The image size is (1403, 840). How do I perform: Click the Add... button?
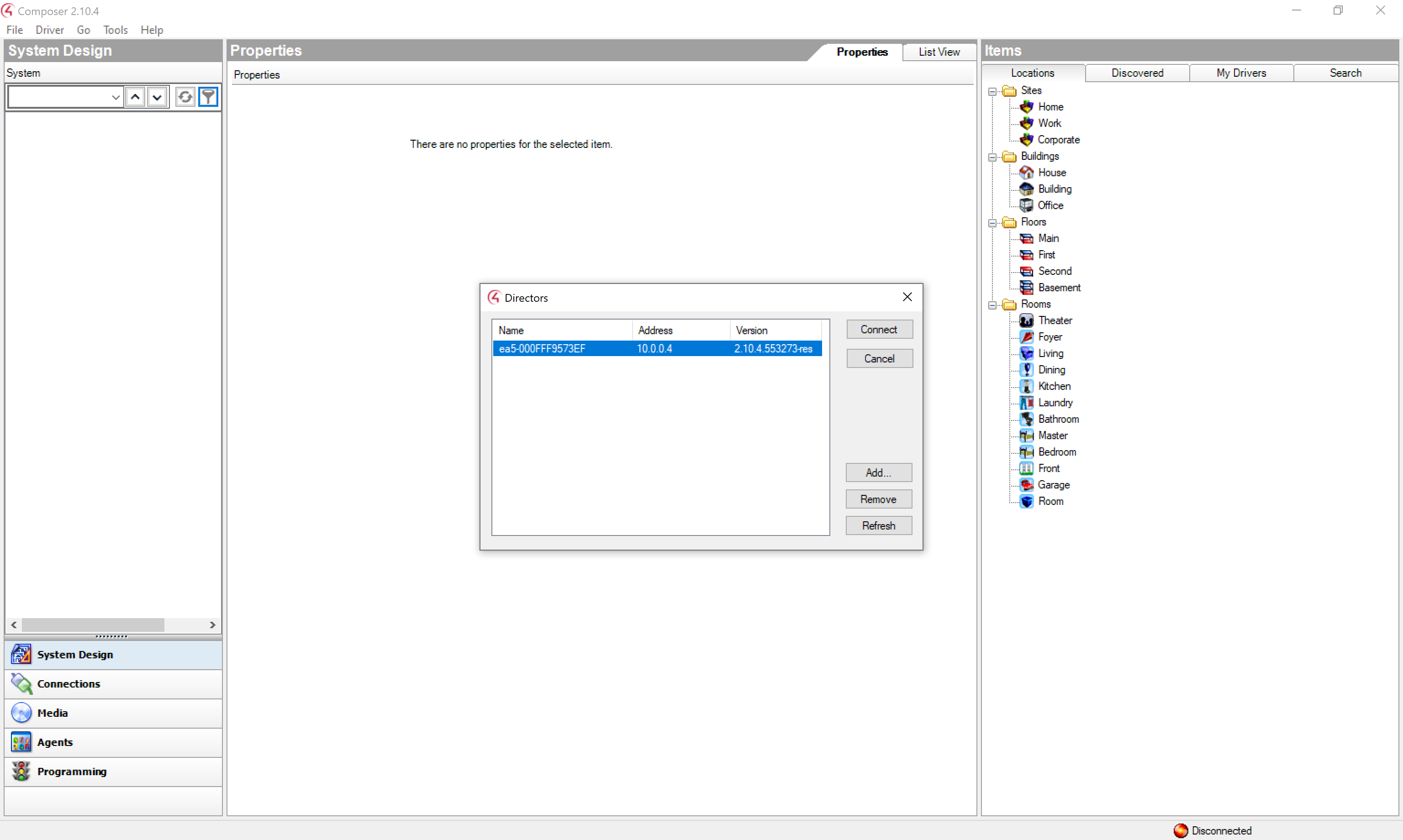click(878, 472)
